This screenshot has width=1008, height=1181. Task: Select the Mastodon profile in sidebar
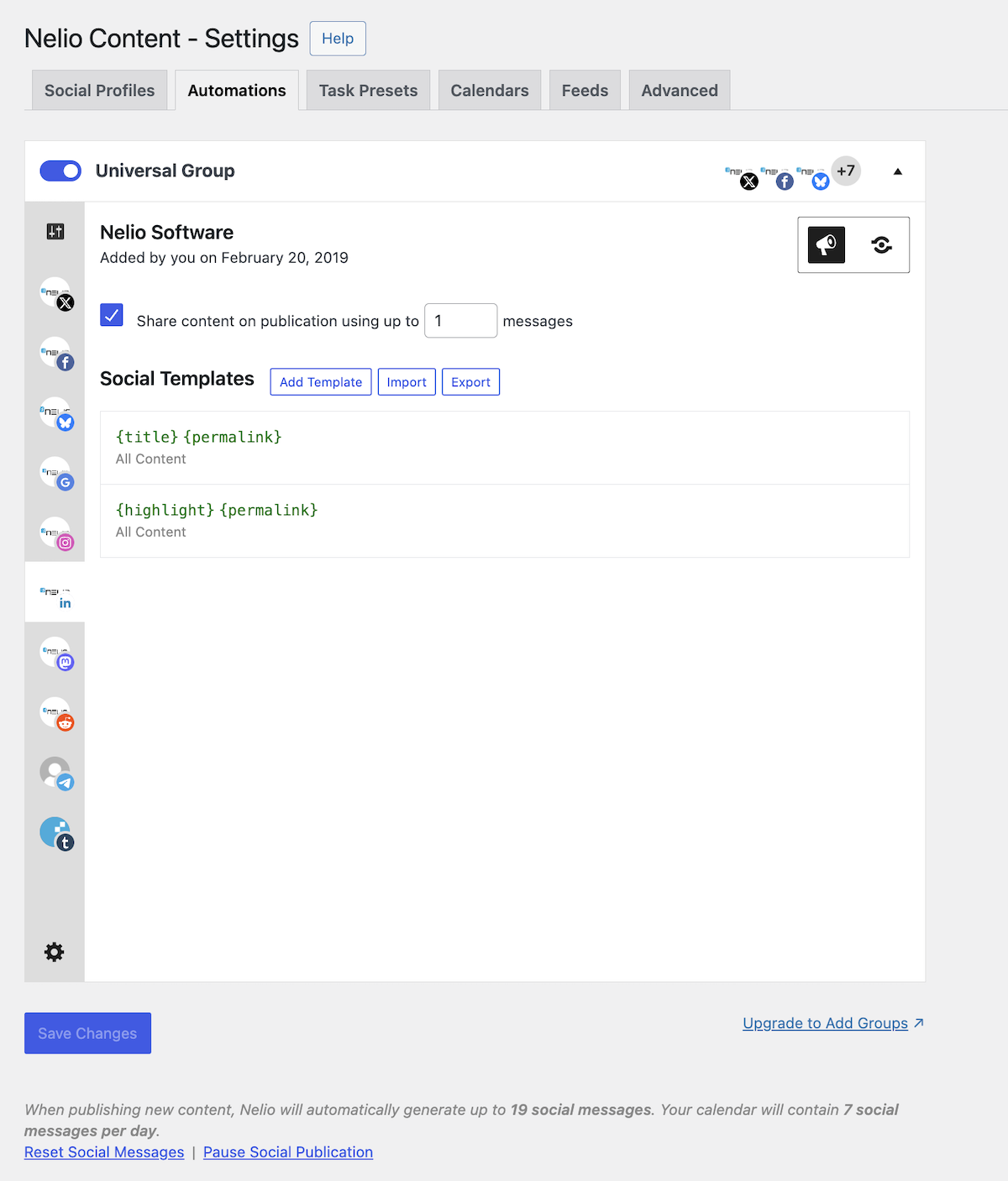(56, 653)
